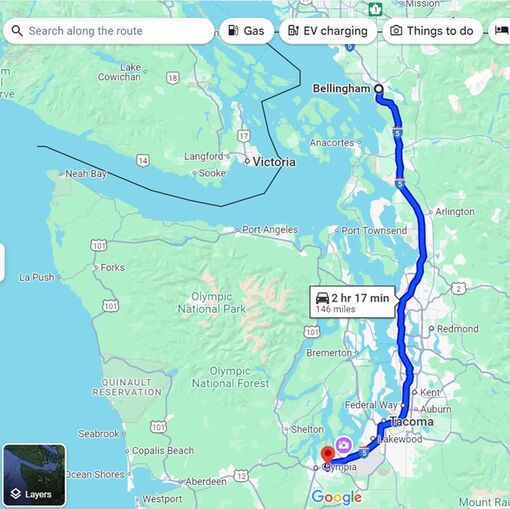Click the search magnifier icon

point(17,31)
